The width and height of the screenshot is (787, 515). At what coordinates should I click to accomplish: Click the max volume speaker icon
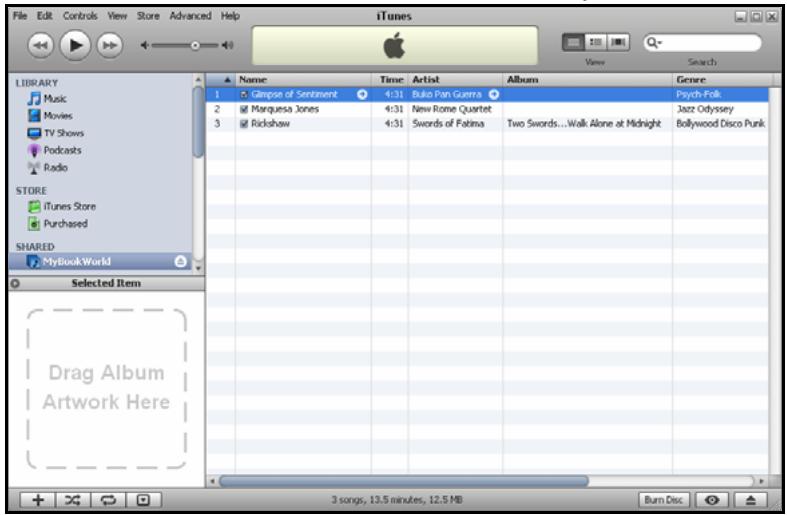228,45
